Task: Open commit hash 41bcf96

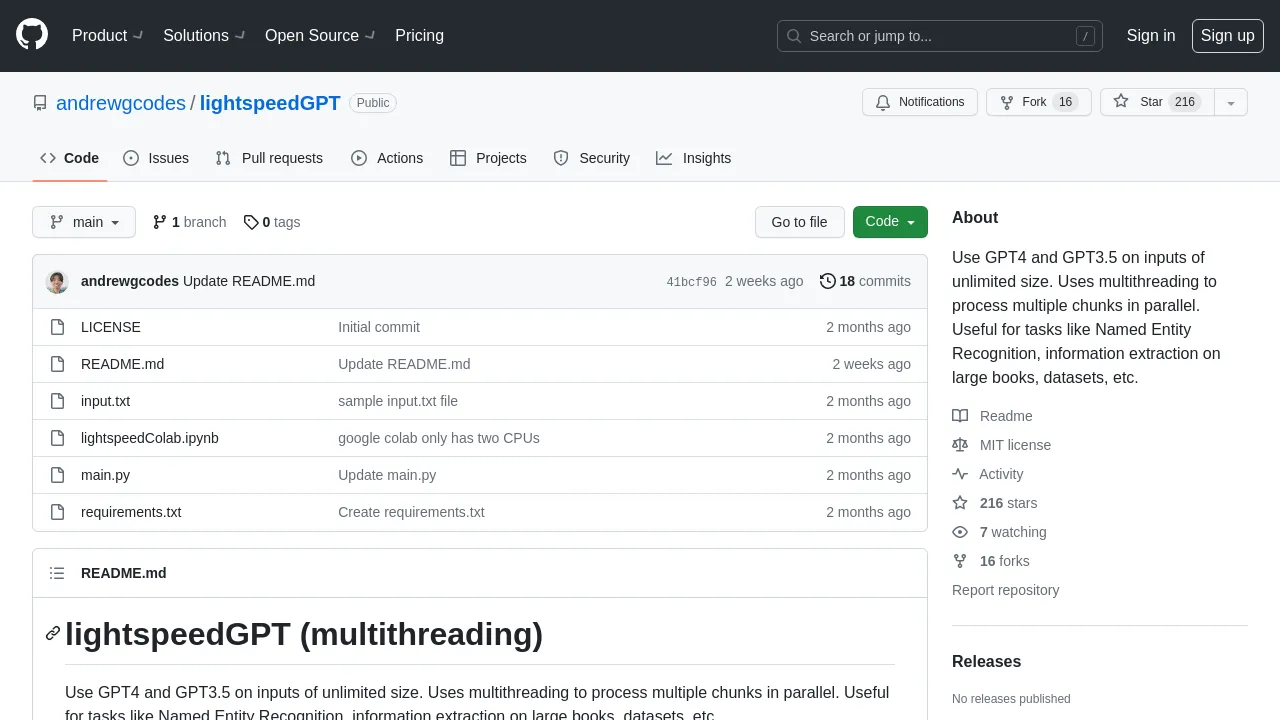Action: click(x=691, y=282)
